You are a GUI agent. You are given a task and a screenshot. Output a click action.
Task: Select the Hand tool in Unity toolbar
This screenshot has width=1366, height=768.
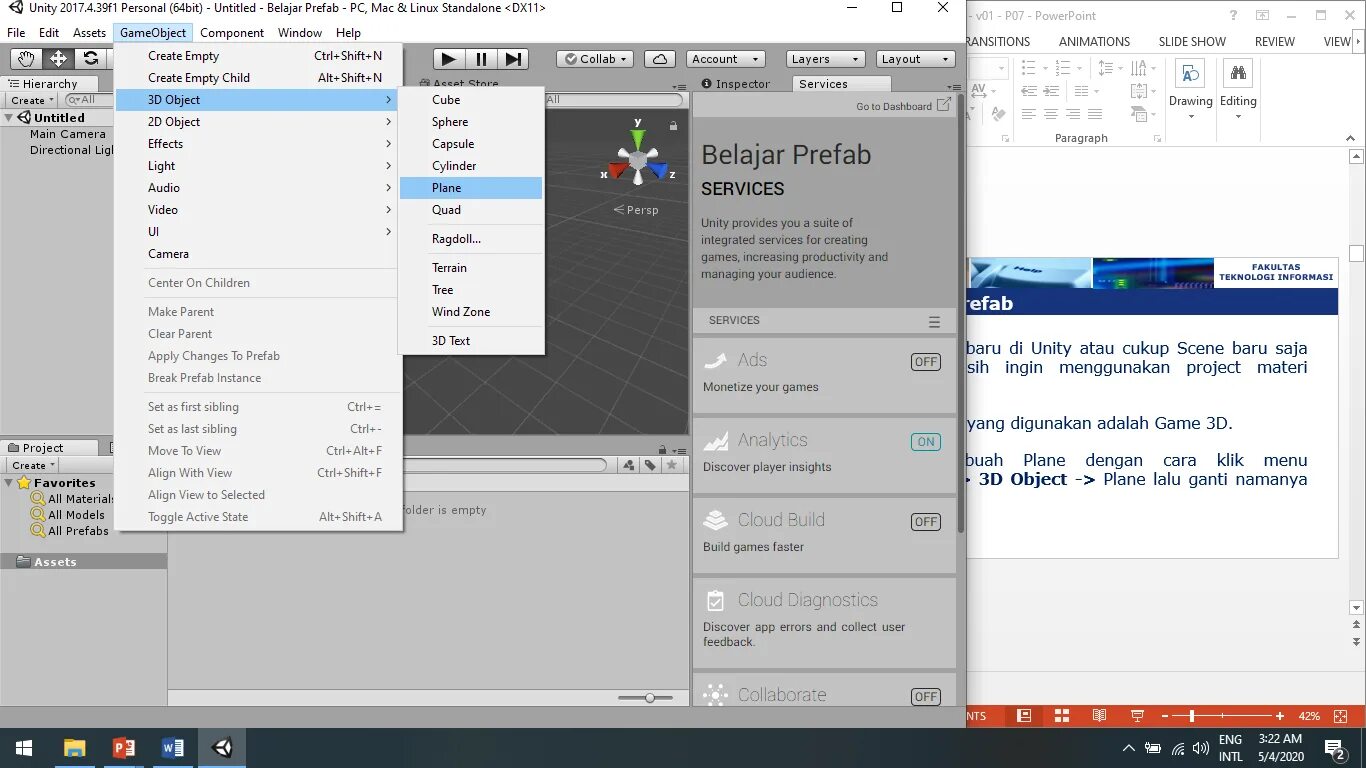point(27,59)
